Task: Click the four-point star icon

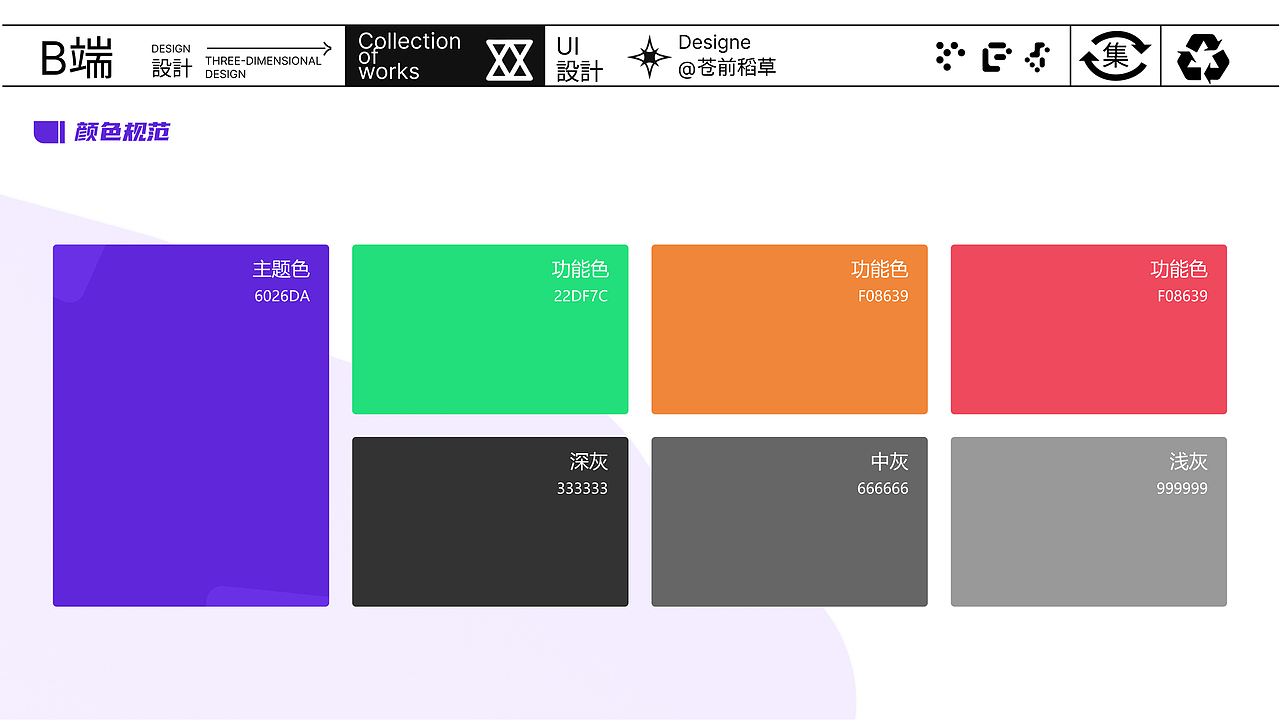Action: 649,57
